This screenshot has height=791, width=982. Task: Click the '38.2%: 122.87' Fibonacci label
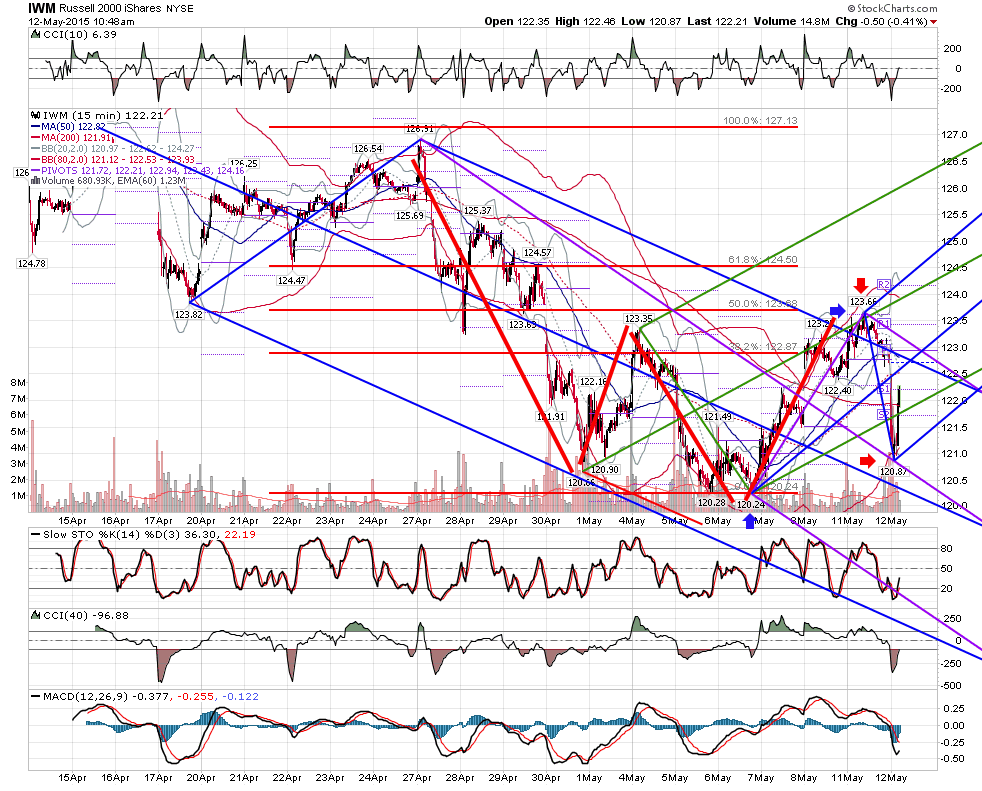(763, 346)
